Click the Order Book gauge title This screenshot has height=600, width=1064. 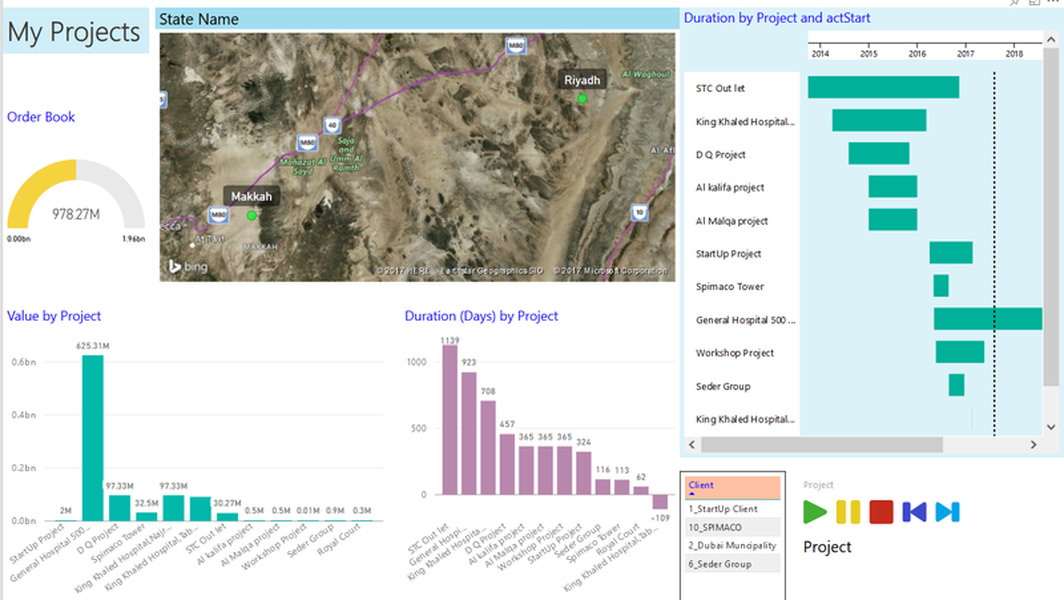[41, 117]
